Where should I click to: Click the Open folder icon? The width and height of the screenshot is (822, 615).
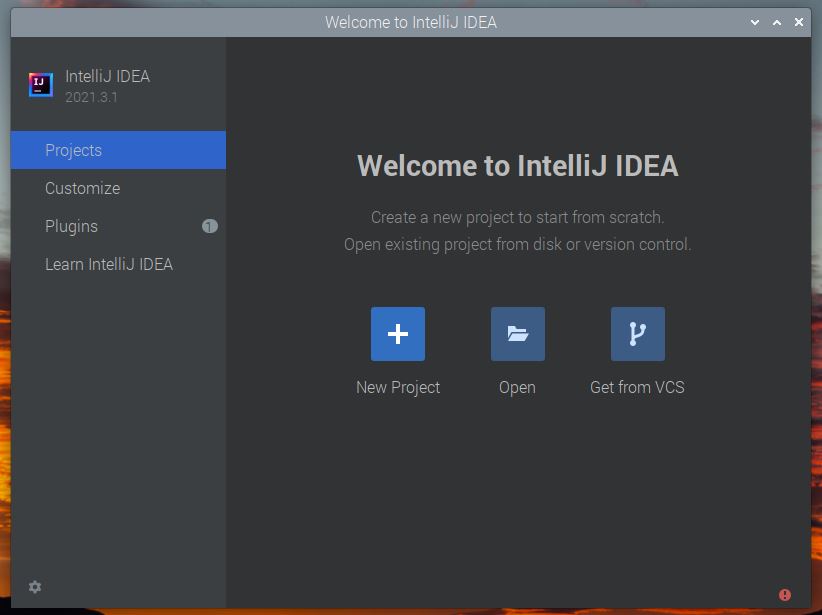517,334
